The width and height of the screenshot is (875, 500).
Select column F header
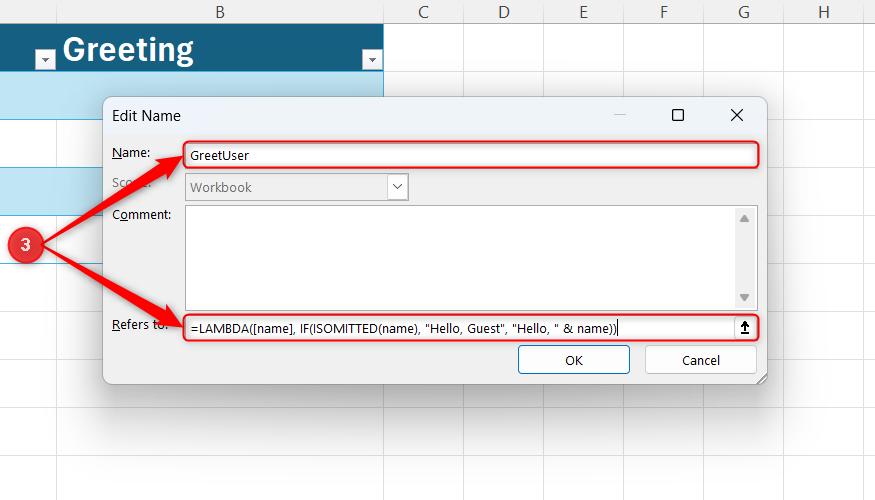[664, 12]
